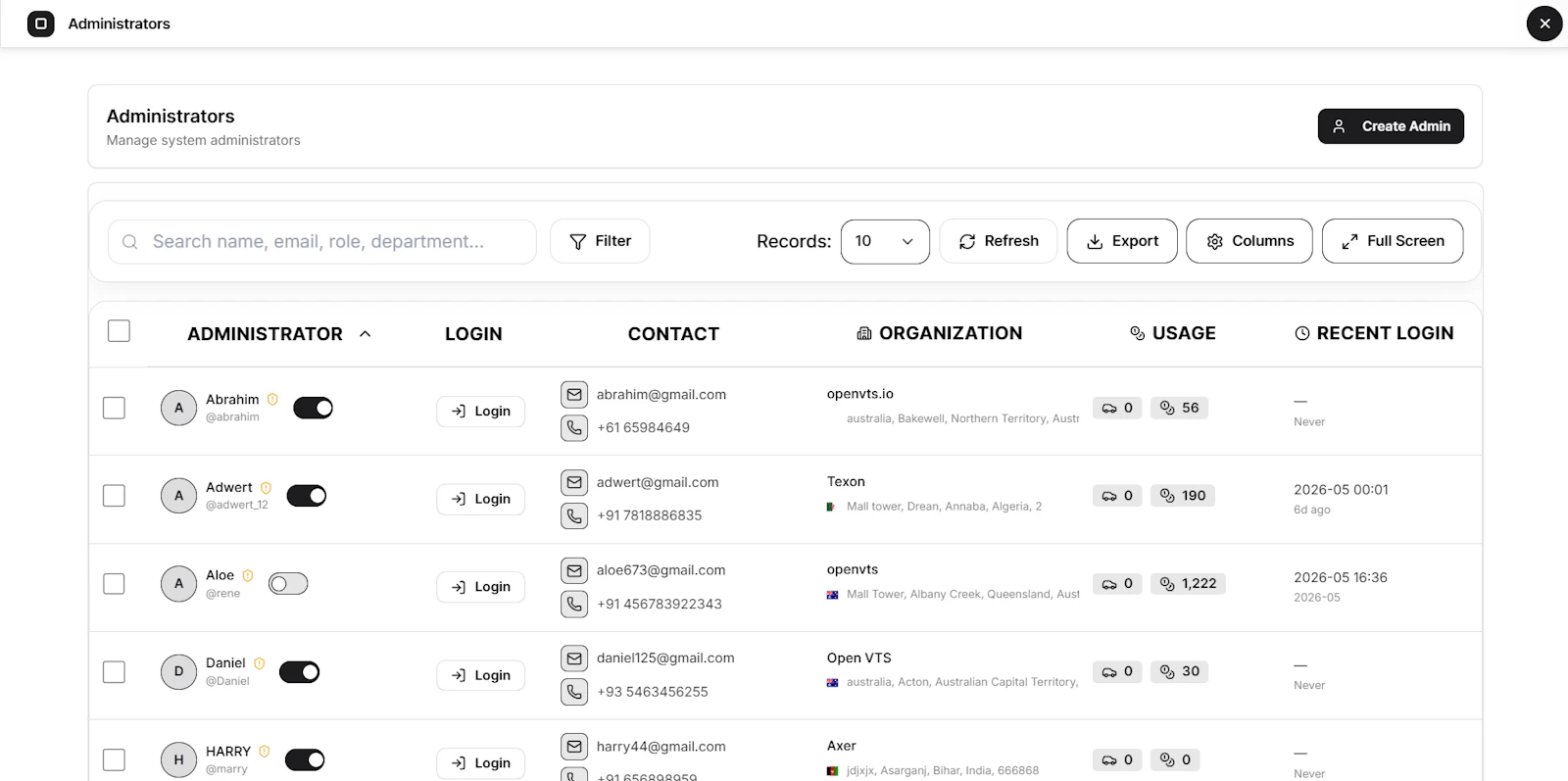The image size is (1568, 781).
Task: Disable the HARRY account toggle
Action: coord(305,760)
